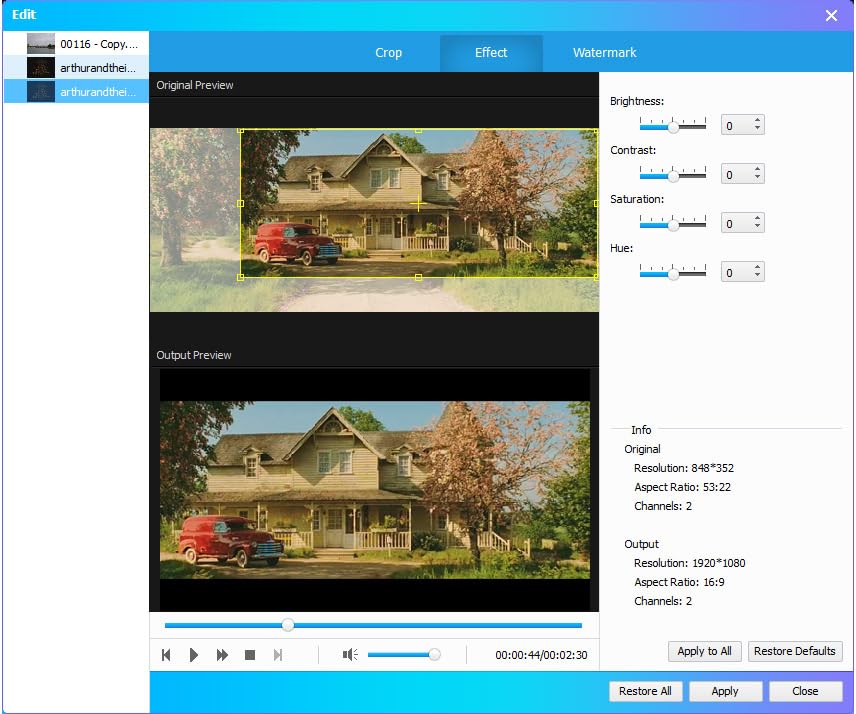Stop the video playback
This screenshot has height=714, width=856.
pos(250,655)
